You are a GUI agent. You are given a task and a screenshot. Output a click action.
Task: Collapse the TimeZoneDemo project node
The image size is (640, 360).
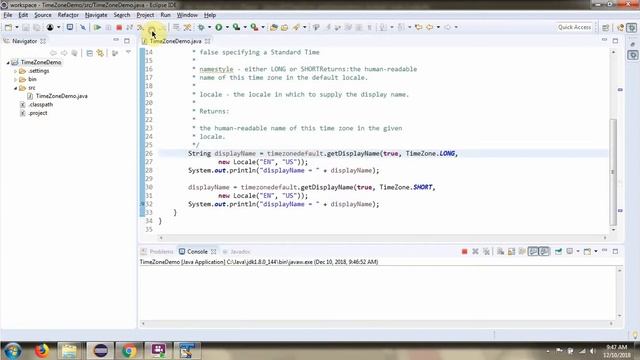(x=8, y=62)
